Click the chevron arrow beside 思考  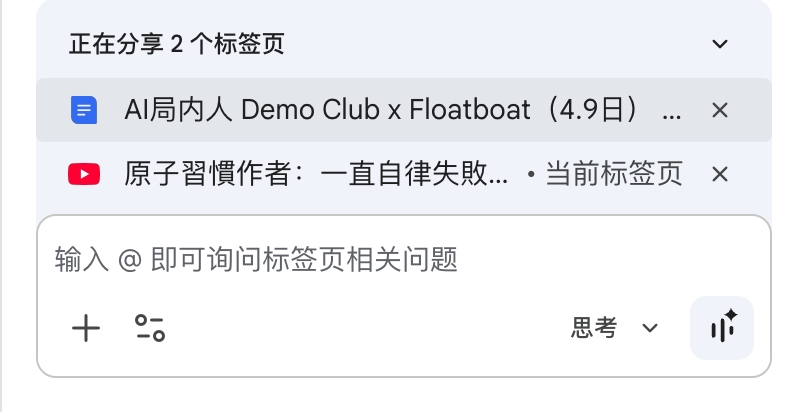(x=650, y=328)
